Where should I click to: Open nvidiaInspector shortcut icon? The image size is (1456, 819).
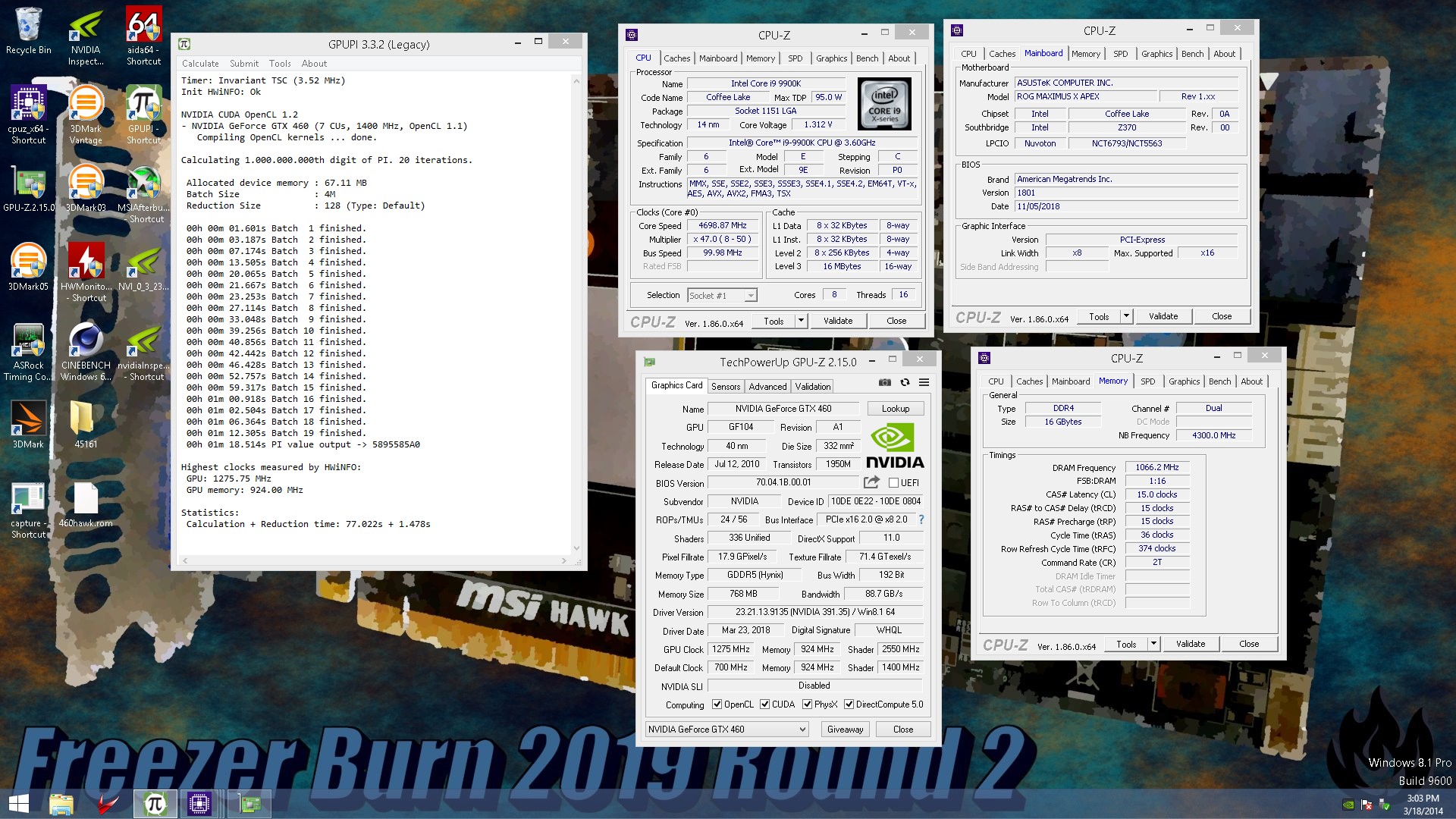pos(143,352)
